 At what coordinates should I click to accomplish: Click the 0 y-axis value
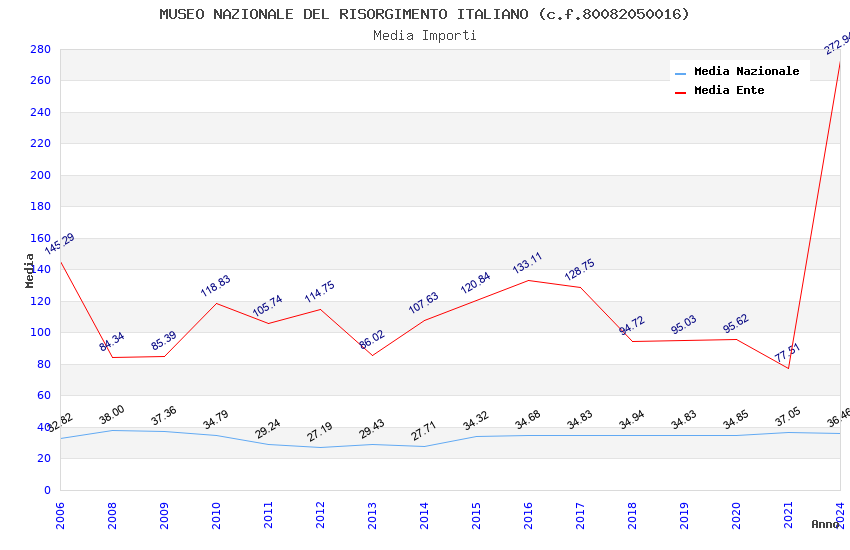coord(48,490)
